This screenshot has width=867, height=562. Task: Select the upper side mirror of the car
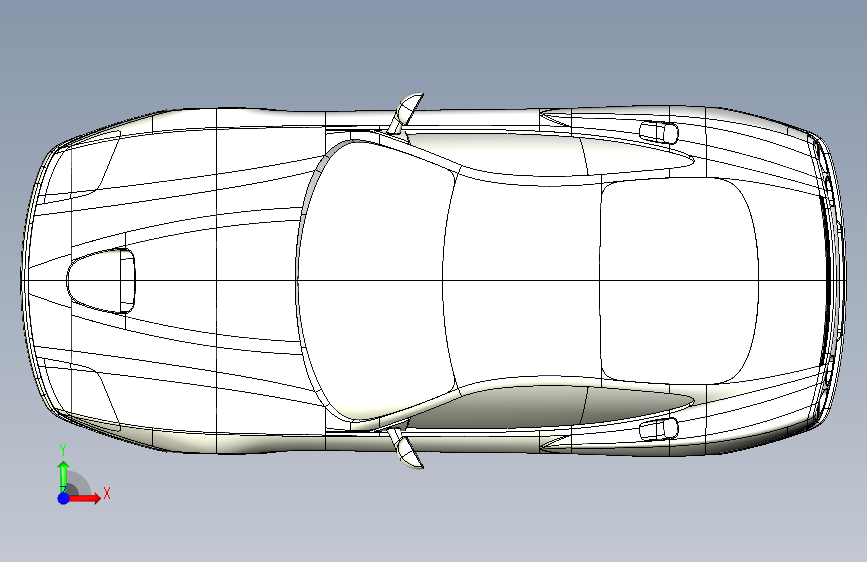click(x=405, y=113)
